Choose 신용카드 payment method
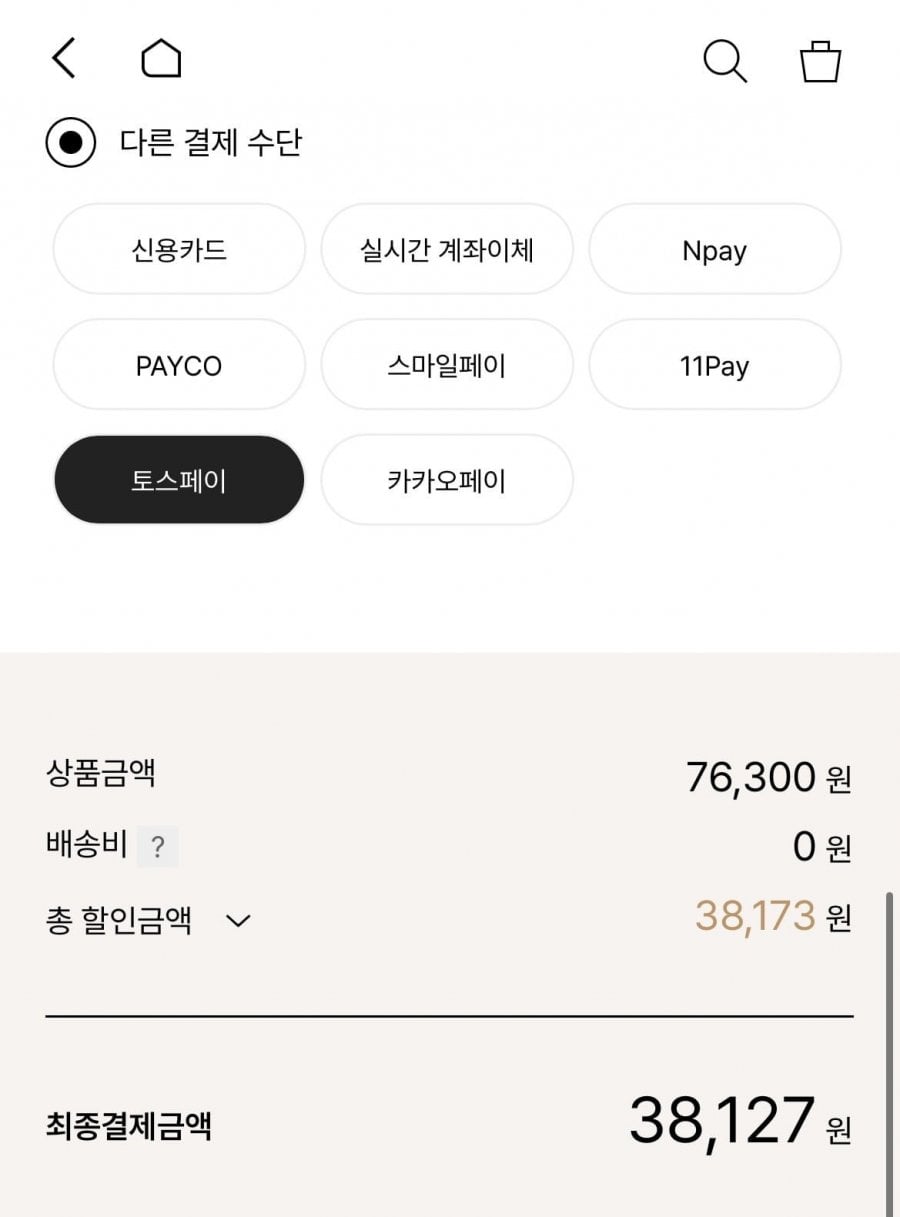Screen dimensions: 900x1217 (179, 250)
